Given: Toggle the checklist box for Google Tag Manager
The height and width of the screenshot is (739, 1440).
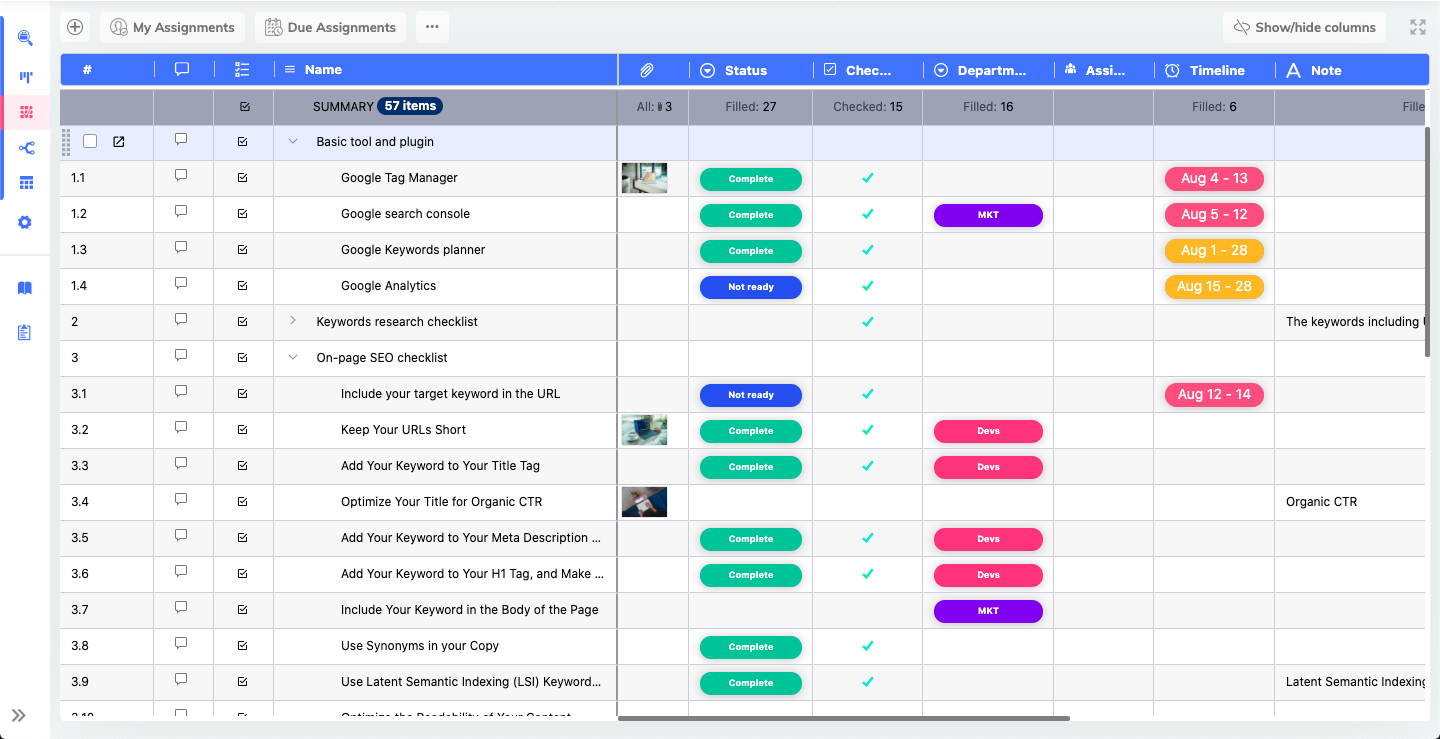Looking at the screenshot, I should pyautogui.click(x=242, y=178).
